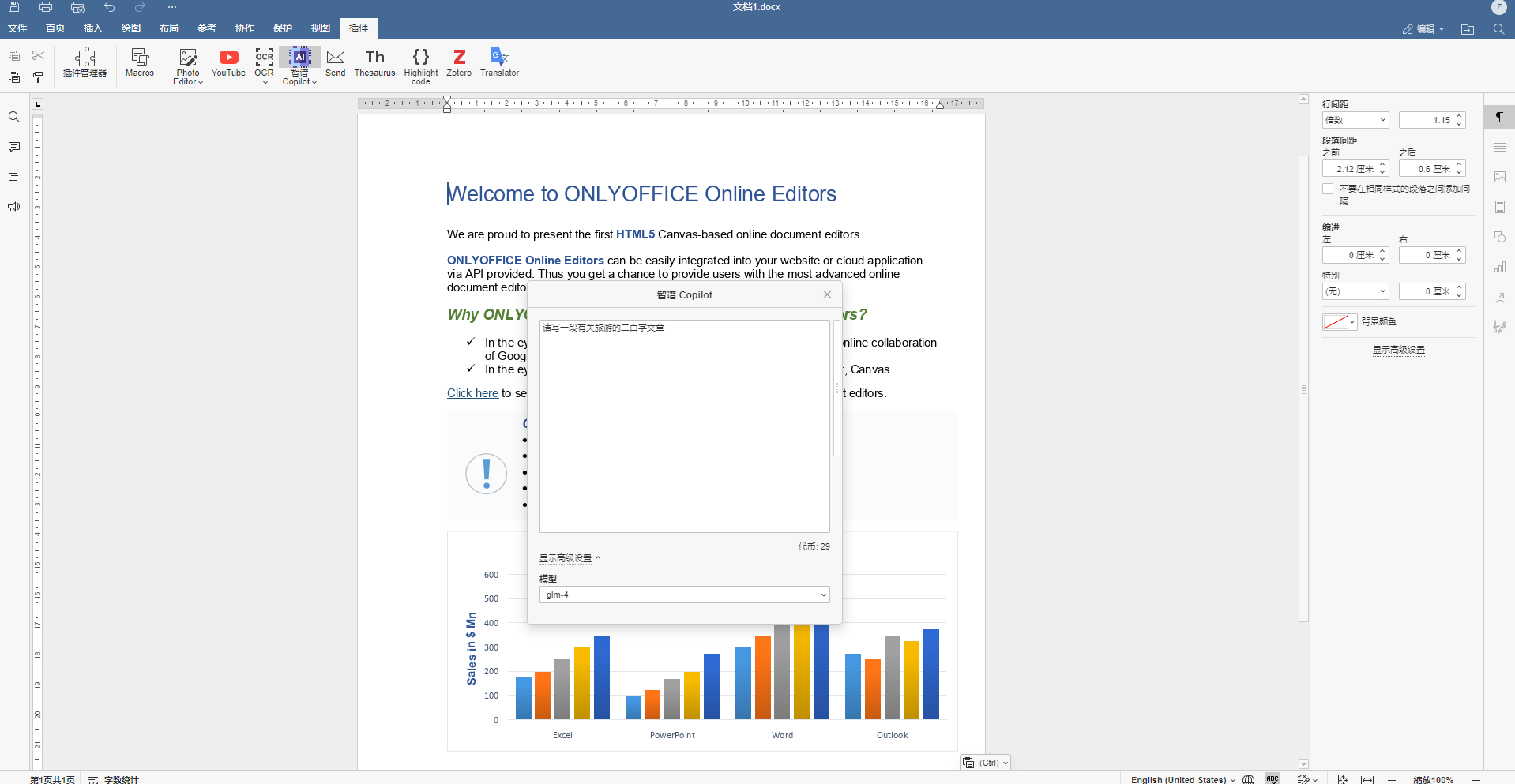Open Table settings in right sidebar
The width and height of the screenshot is (1515, 784).
coord(1500,148)
